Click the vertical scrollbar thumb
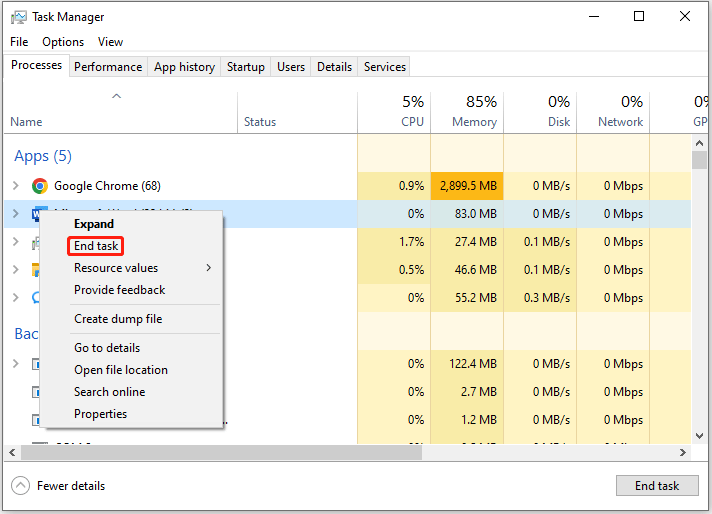This screenshot has height=514, width=712. click(699, 160)
